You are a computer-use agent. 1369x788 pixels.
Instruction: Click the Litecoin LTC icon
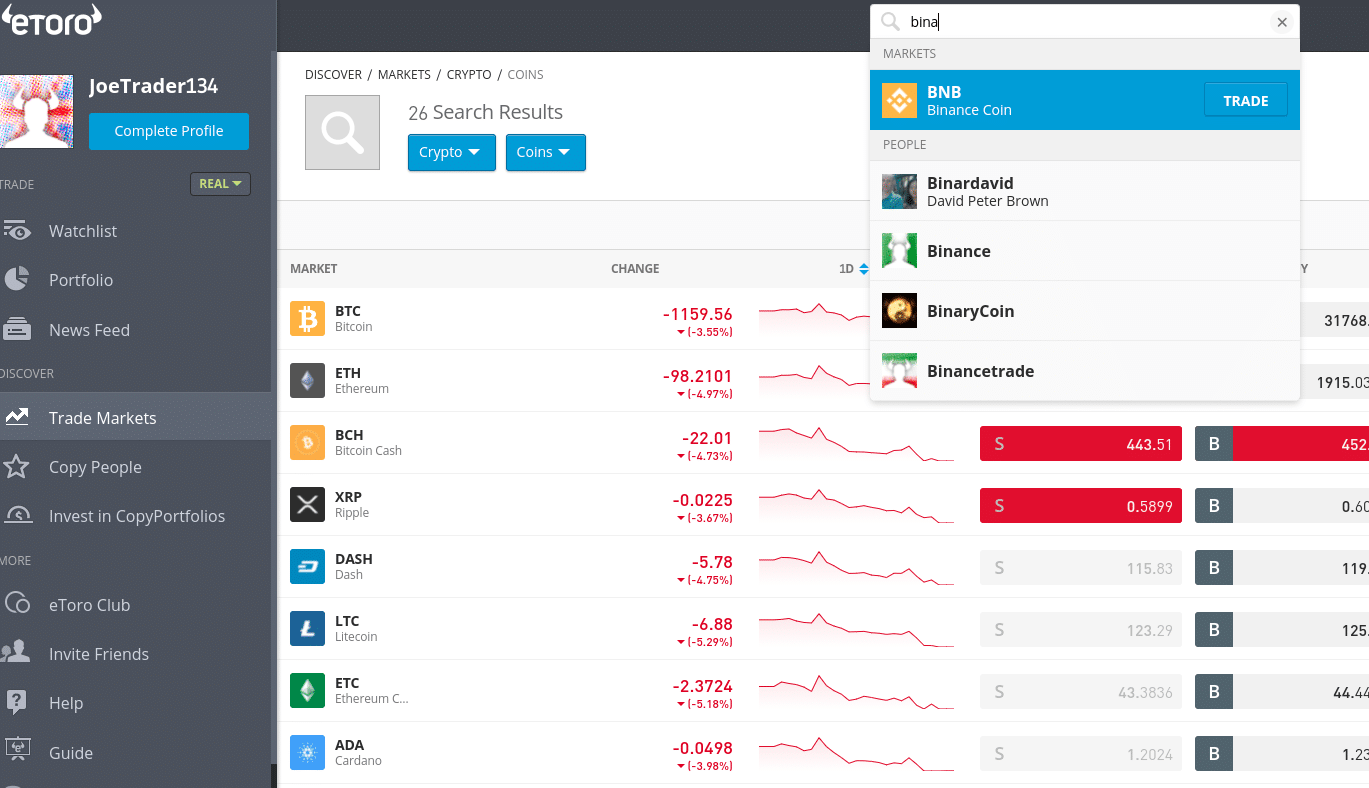click(307, 629)
